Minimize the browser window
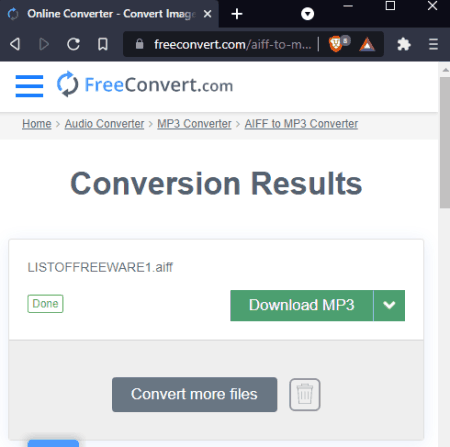Viewport: 450px width, 447px height. (x=348, y=6)
